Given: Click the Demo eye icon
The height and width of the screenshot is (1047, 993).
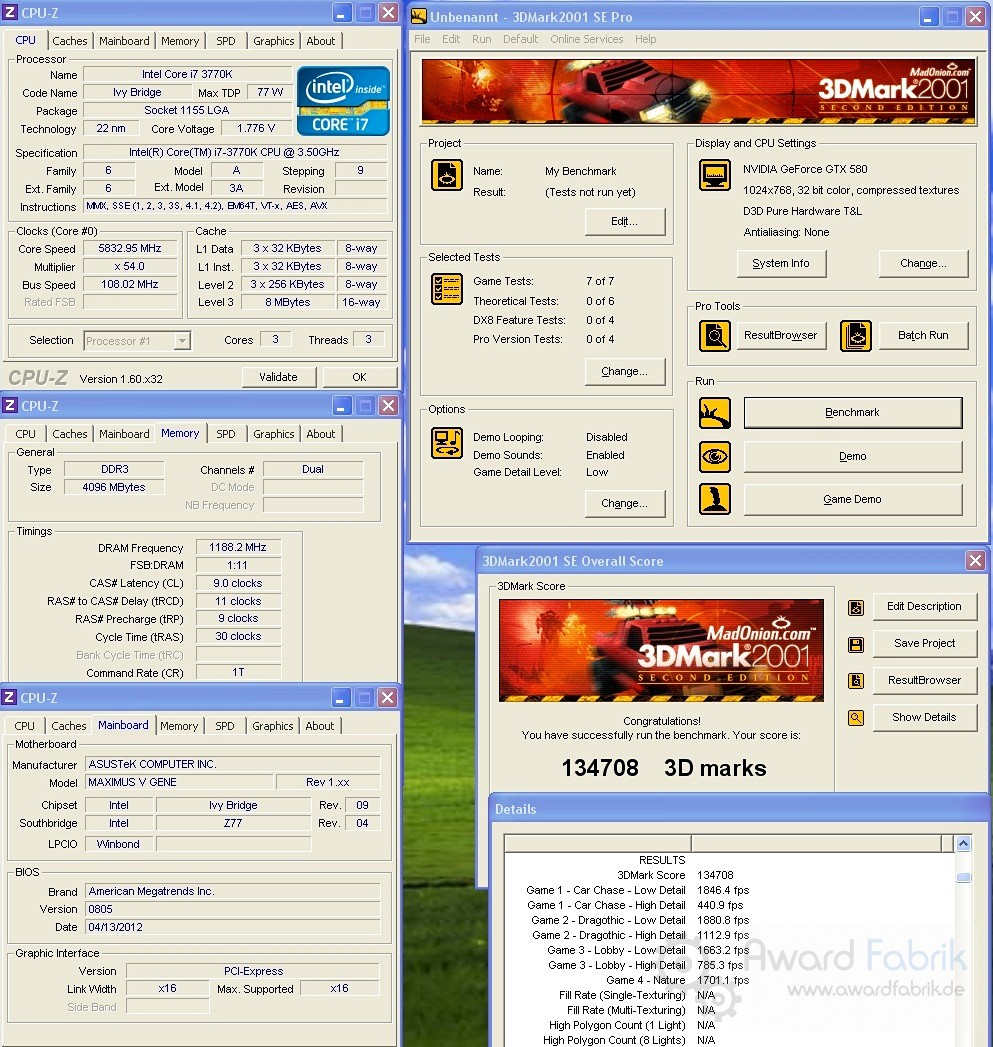Looking at the screenshot, I should point(715,457).
